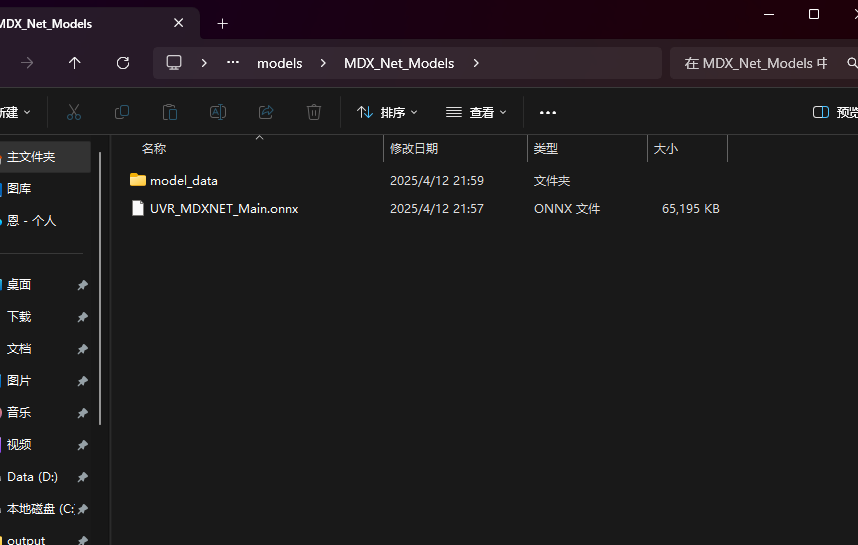Toggle the 预览 preview pane button
858x545 pixels.
tap(836, 113)
